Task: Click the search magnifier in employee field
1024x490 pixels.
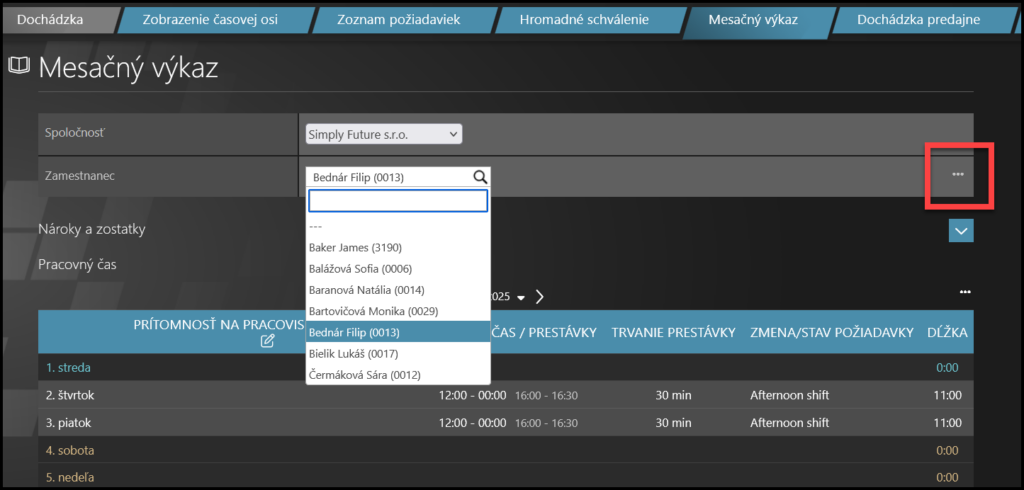Action: coord(480,177)
